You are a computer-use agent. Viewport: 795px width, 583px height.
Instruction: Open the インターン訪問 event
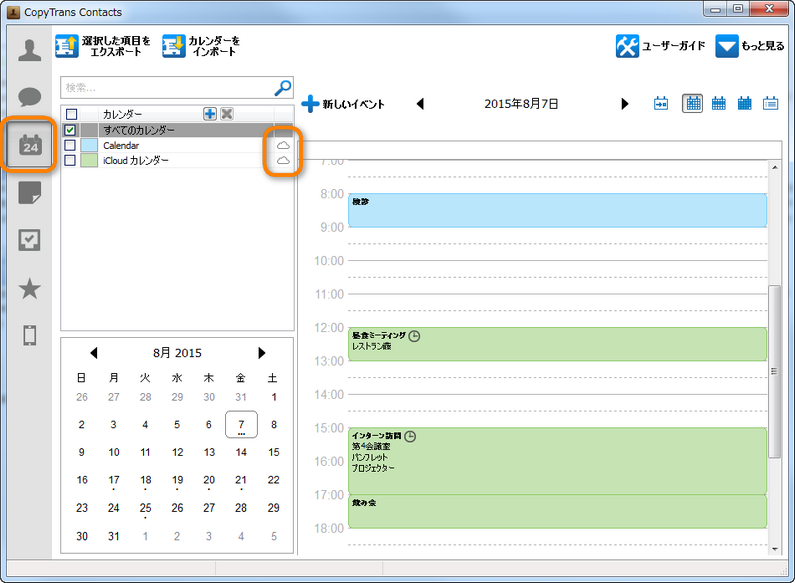coord(557,461)
